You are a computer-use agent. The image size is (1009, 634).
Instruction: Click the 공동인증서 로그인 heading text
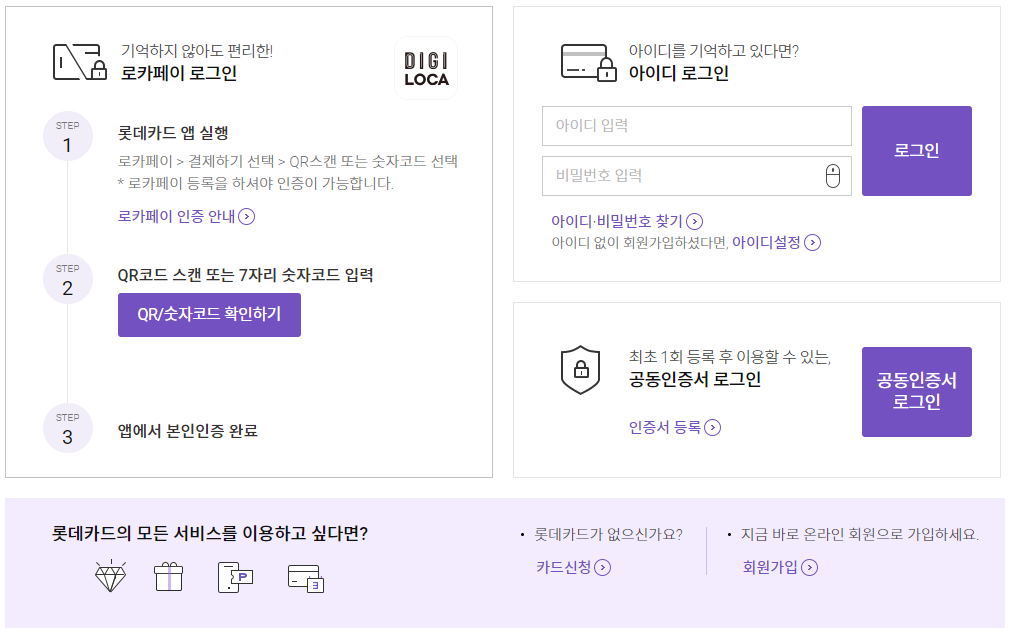[x=695, y=379]
